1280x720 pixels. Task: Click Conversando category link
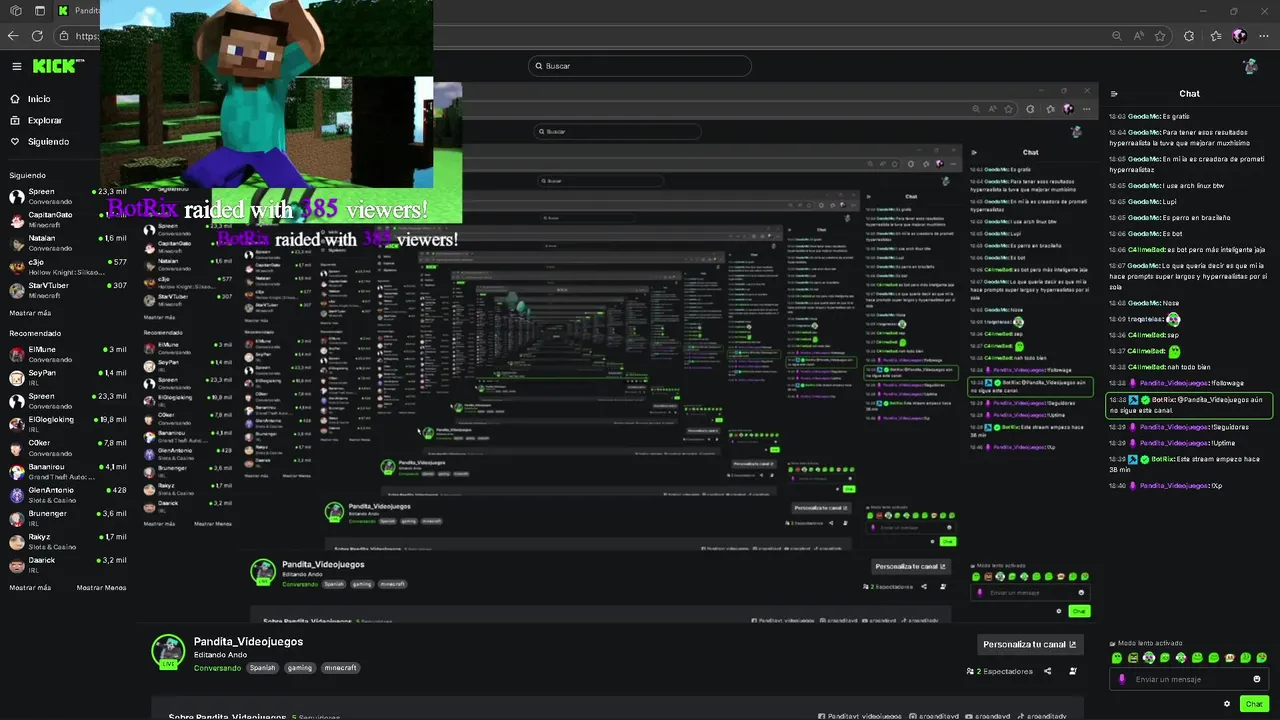point(217,668)
